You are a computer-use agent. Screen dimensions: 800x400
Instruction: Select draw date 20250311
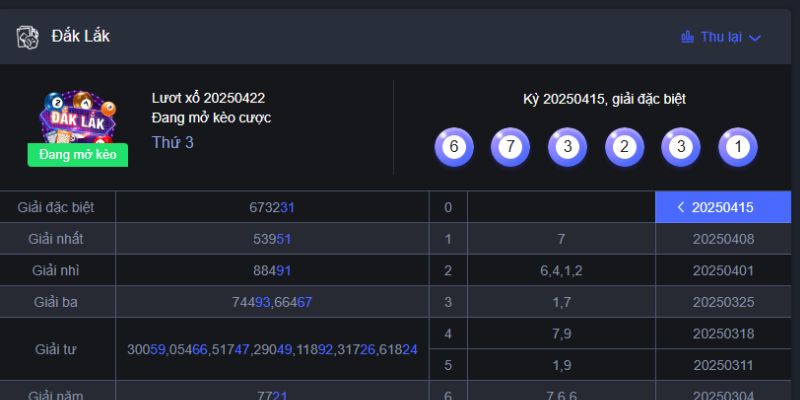click(723, 365)
